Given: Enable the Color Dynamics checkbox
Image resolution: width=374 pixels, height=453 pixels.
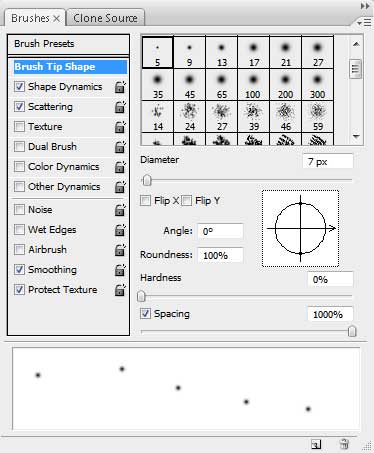Looking at the screenshot, I should tap(19, 167).
